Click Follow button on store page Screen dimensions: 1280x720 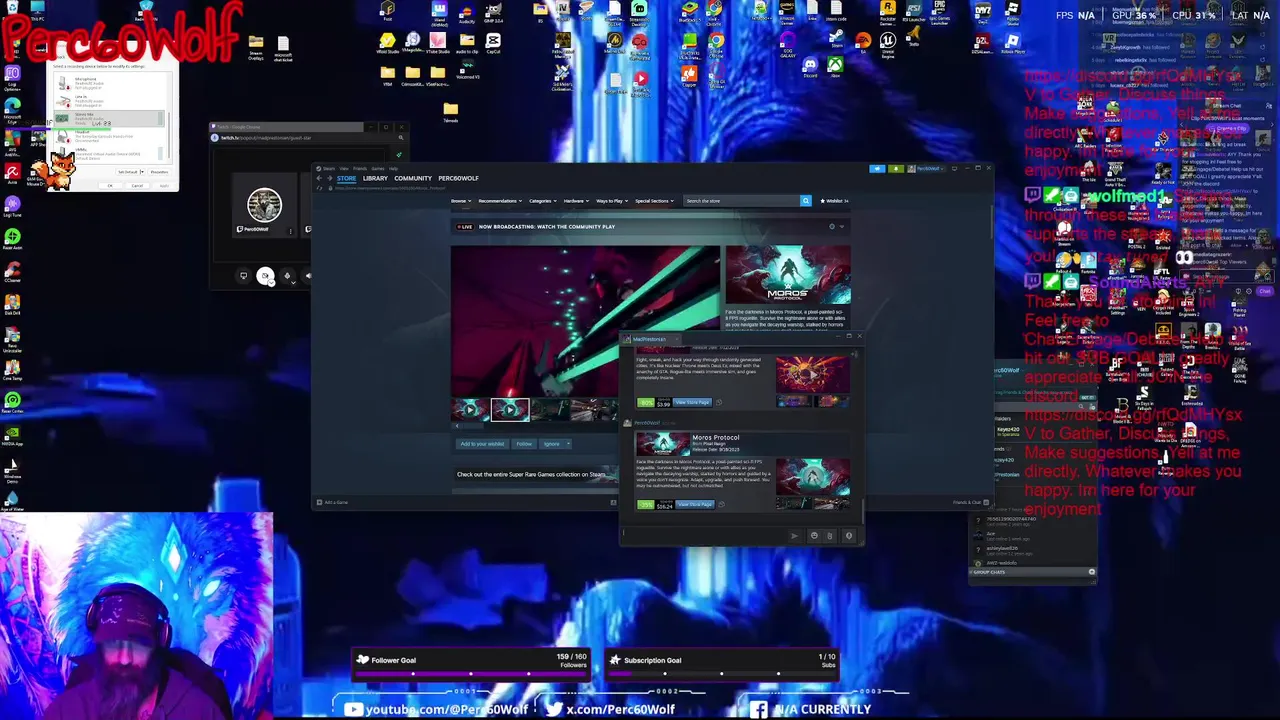[524, 444]
